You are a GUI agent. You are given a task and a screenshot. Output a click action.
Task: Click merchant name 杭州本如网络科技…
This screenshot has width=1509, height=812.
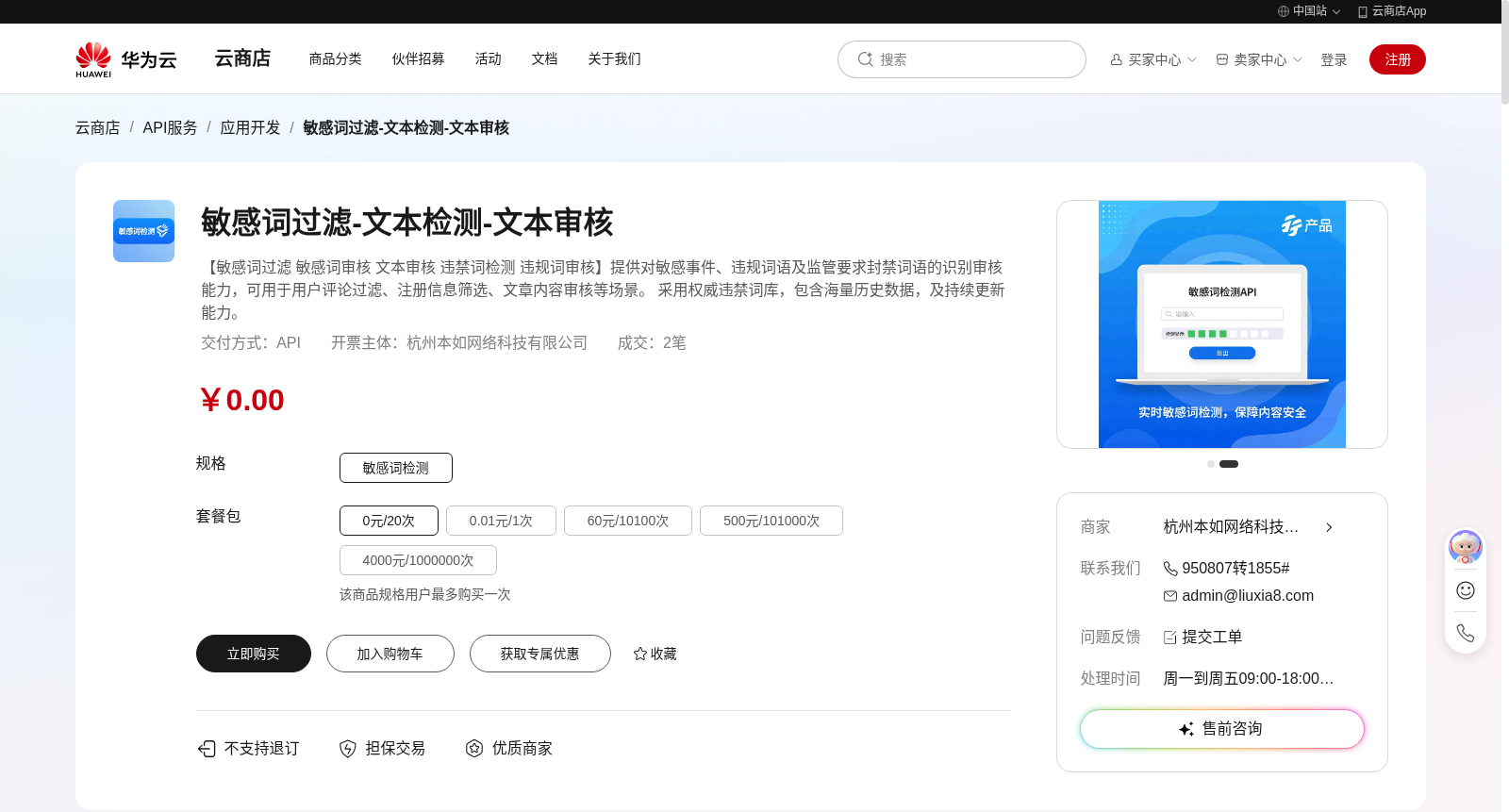coord(1231,527)
